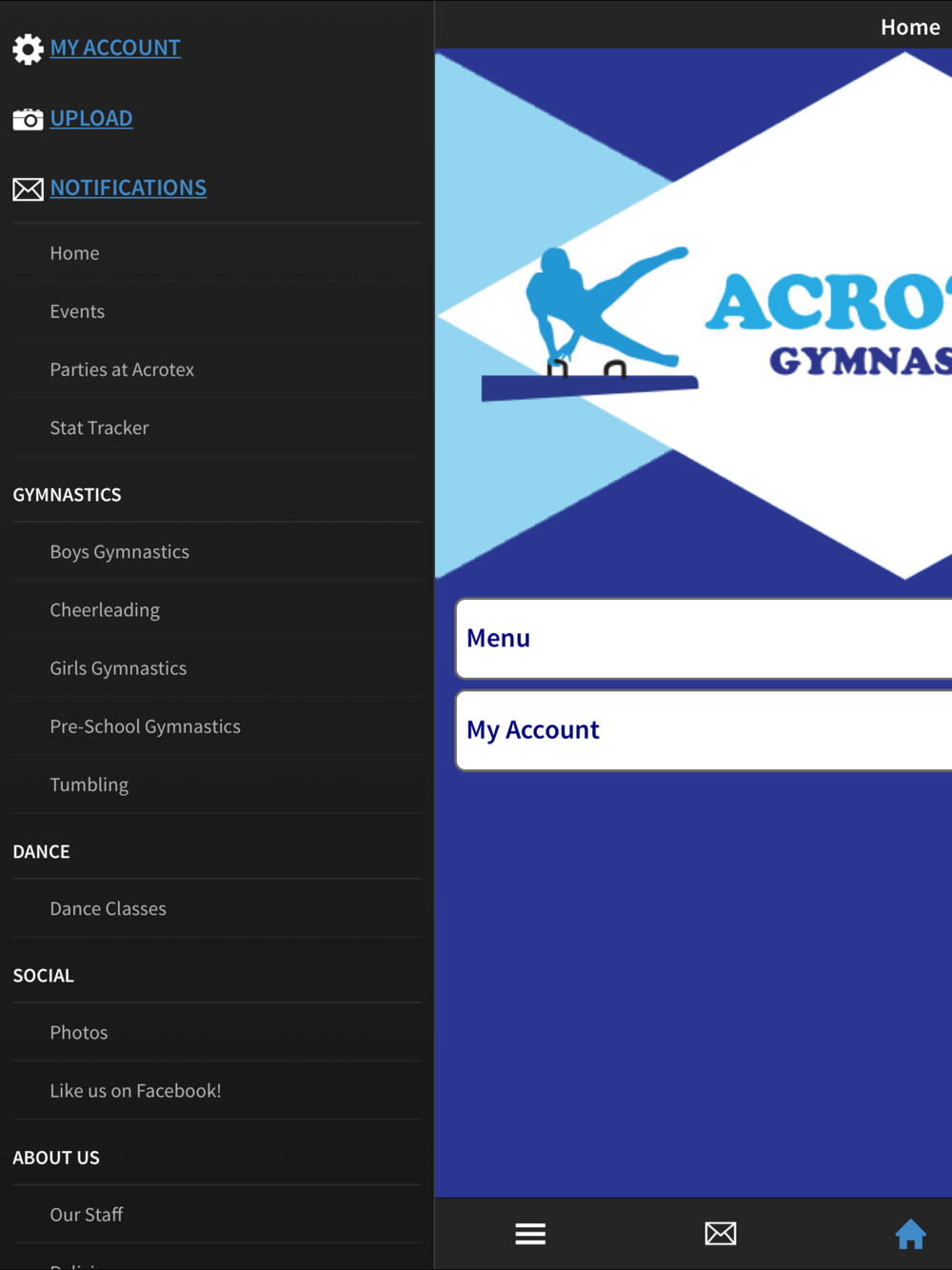Click the envelope icon next to Notifications
This screenshot has width=952, height=1270.
(x=28, y=189)
